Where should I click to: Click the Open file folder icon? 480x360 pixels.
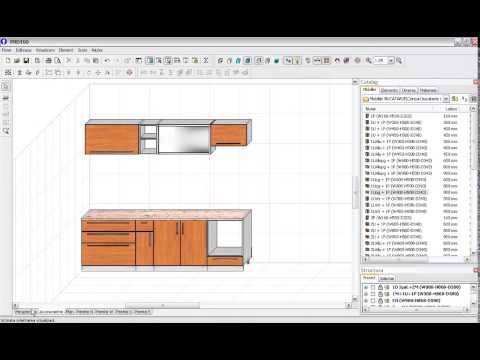17,60
